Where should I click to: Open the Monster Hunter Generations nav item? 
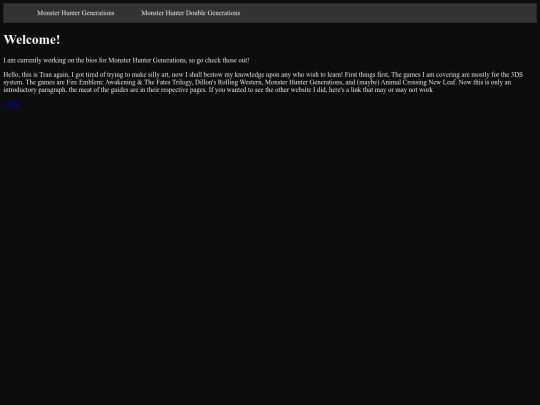(x=75, y=13)
